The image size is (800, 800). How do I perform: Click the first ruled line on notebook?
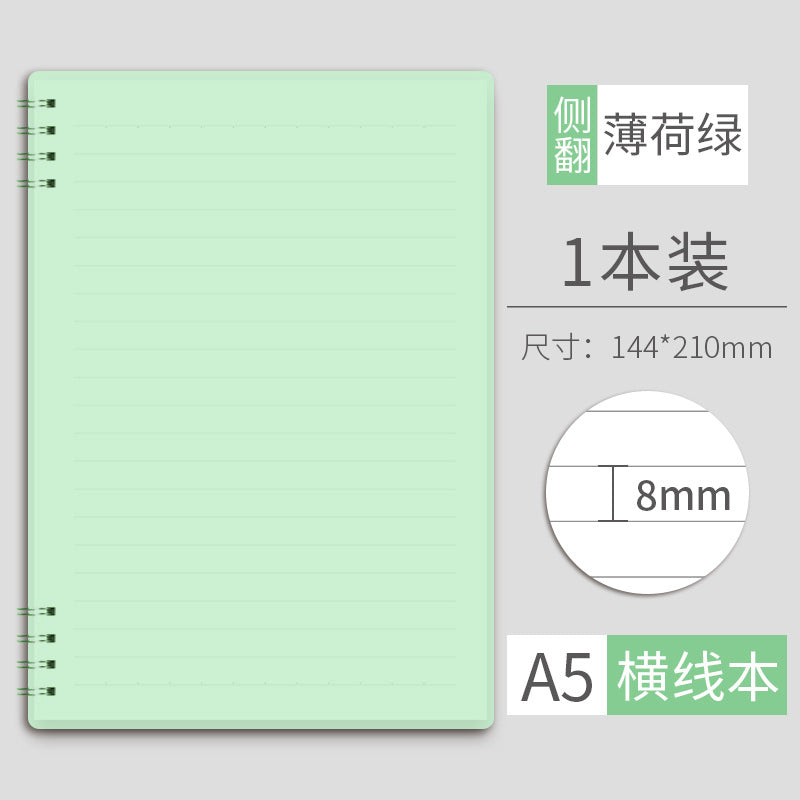pos(265,126)
